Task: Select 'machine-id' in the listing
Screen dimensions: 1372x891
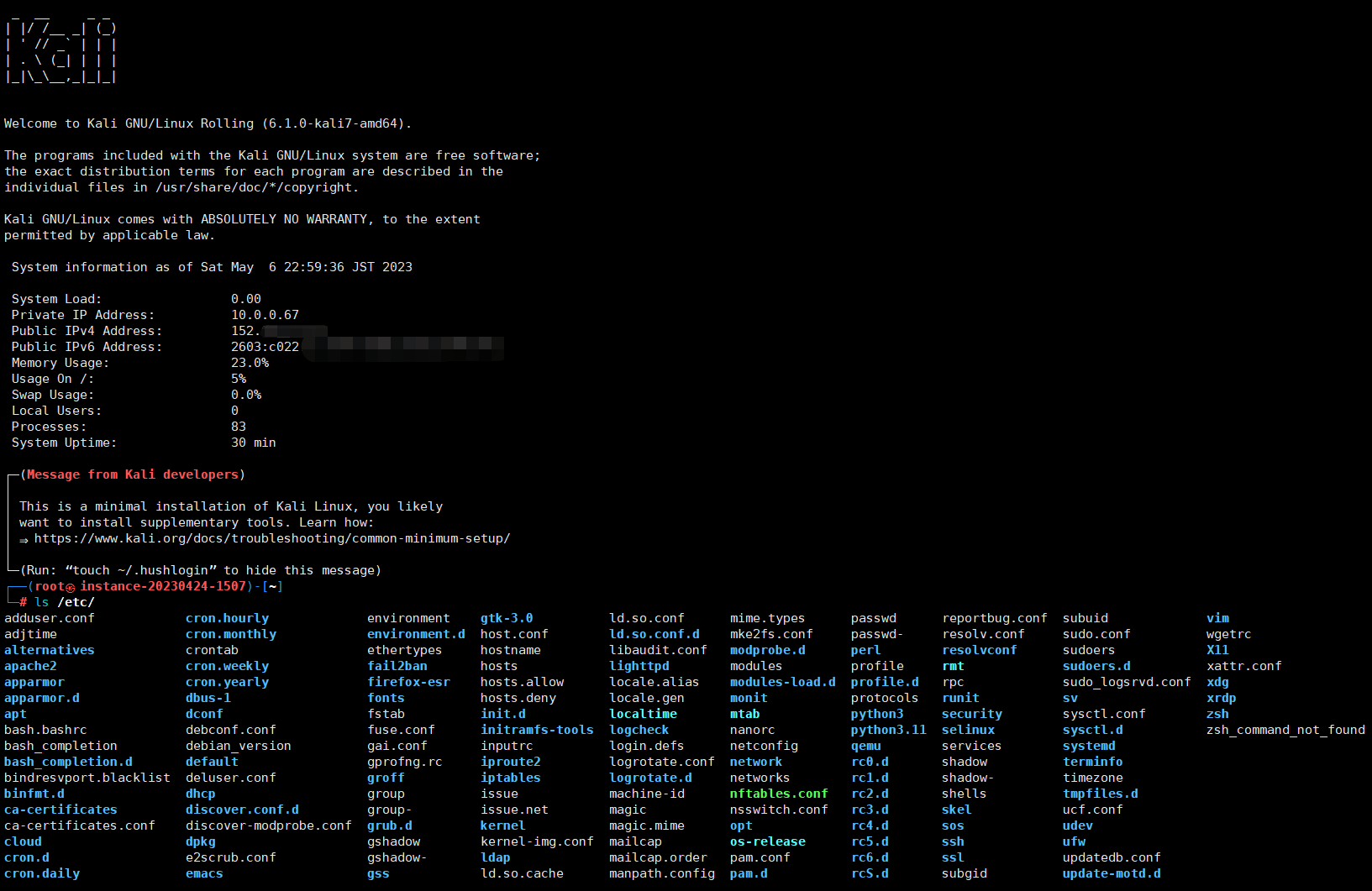Action: [x=647, y=794]
